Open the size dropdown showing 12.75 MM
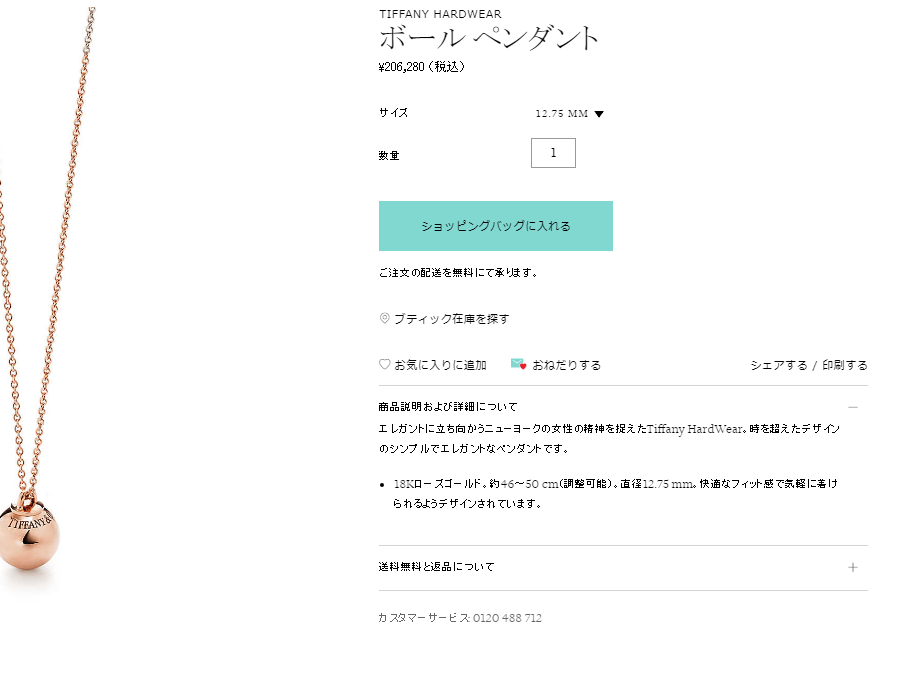The width and height of the screenshot is (900, 695). tap(569, 113)
